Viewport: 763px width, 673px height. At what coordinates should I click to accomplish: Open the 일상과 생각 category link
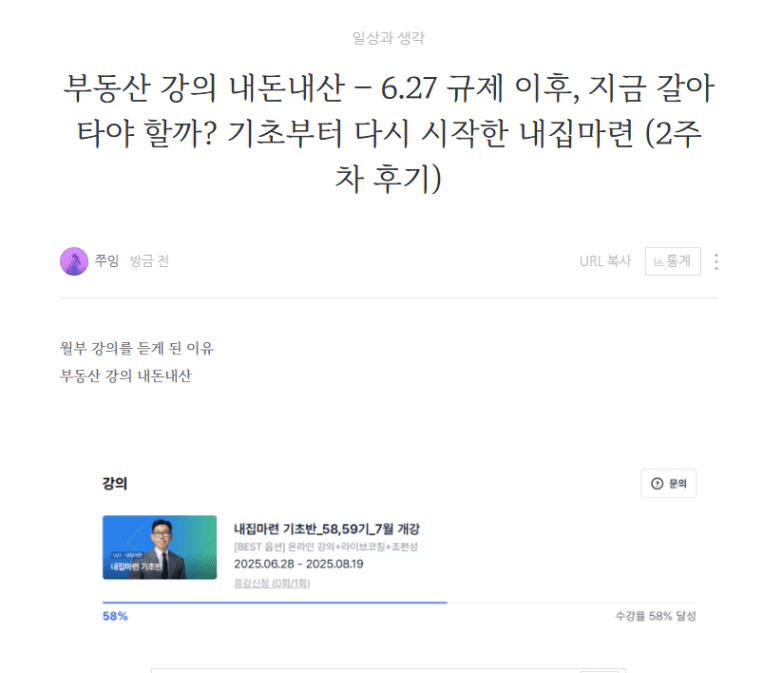388,38
